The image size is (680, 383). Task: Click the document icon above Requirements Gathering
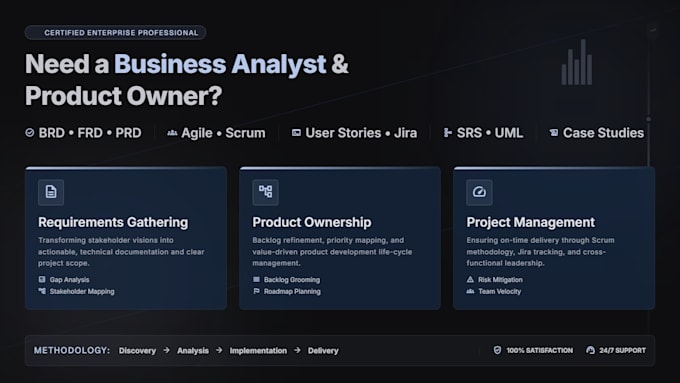pos(51,192)
